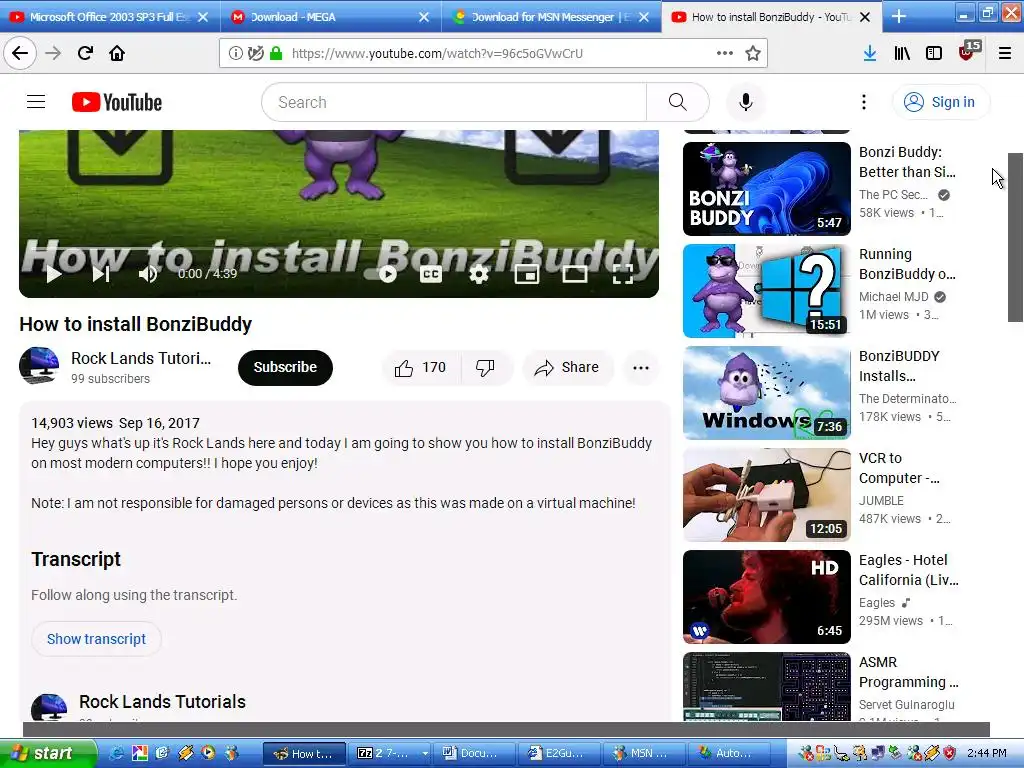This screenshot has width=1024, height=768.
Task: Subscribe to Rock Lands Tutorials
Action: (x=285, y=367)
